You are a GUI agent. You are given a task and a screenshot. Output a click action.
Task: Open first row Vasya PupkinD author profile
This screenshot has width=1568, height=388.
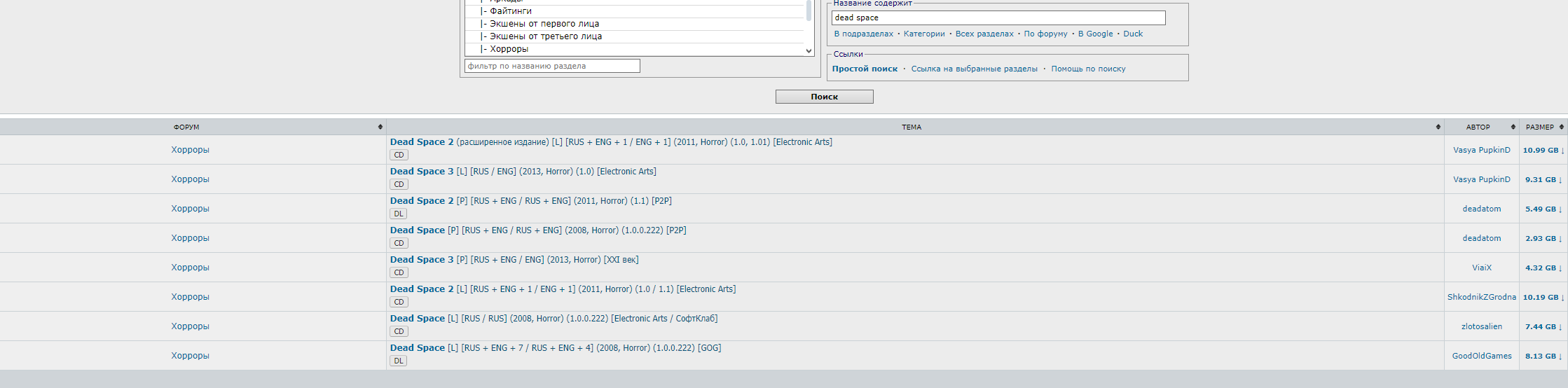click(x=1481, y=150)
